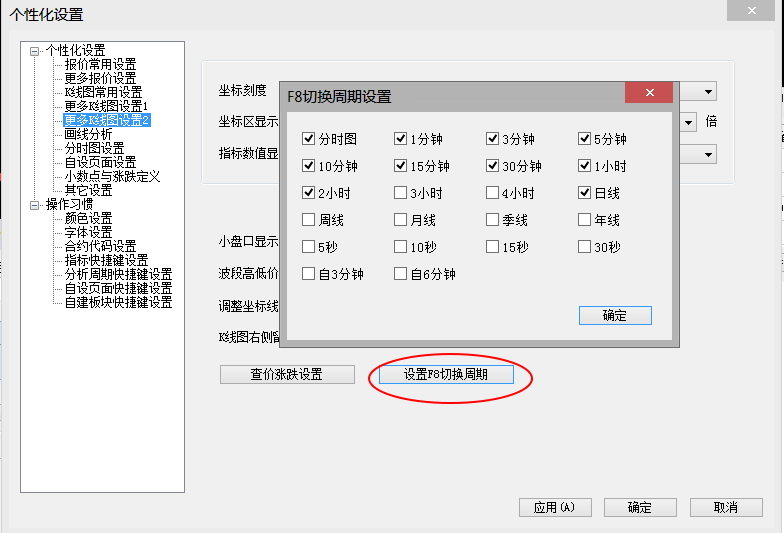Open the 坐标刻度 dropdown arrow
Screen dimensions: 784x533
coord(708,92)
